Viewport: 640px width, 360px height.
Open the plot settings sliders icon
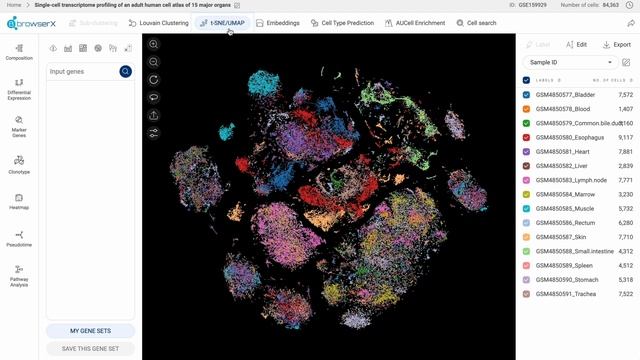click(153, 133)
